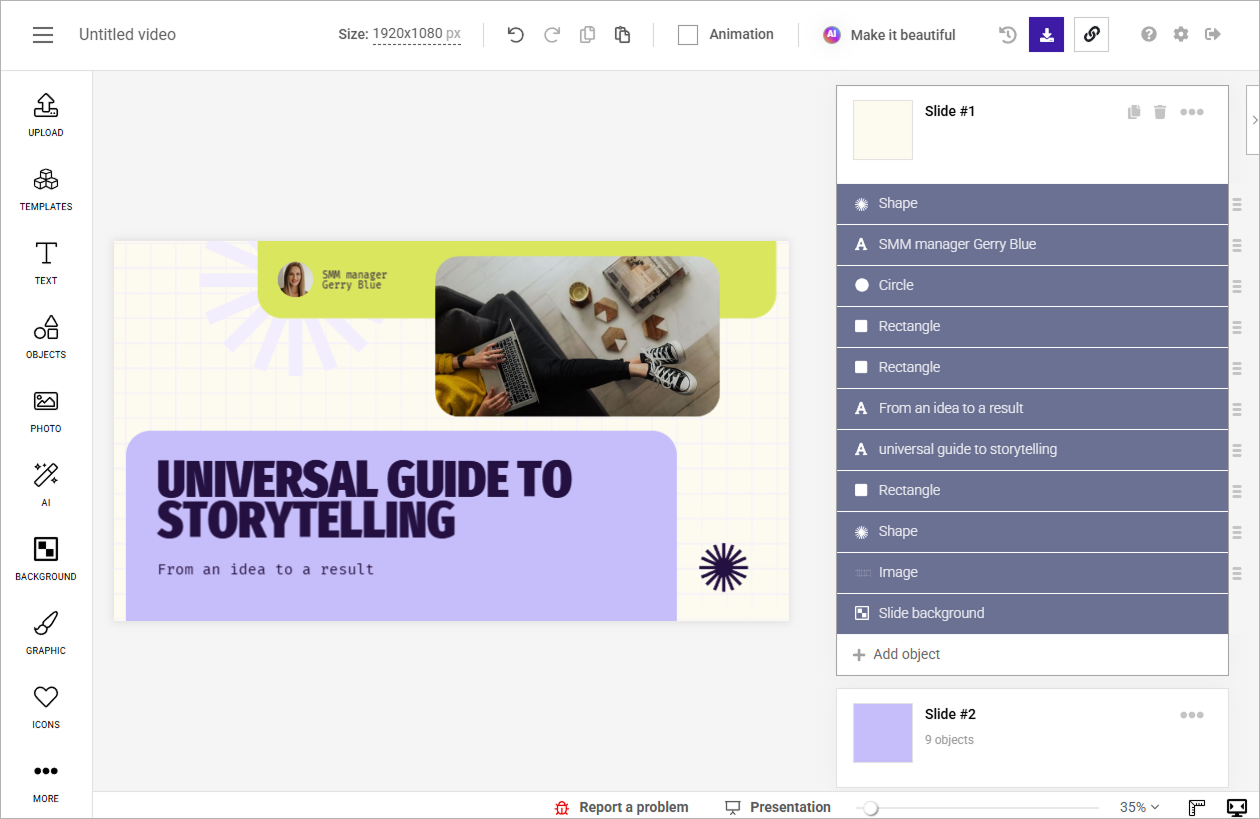
Task: Click the share link icon
Action: (1091, 35)
